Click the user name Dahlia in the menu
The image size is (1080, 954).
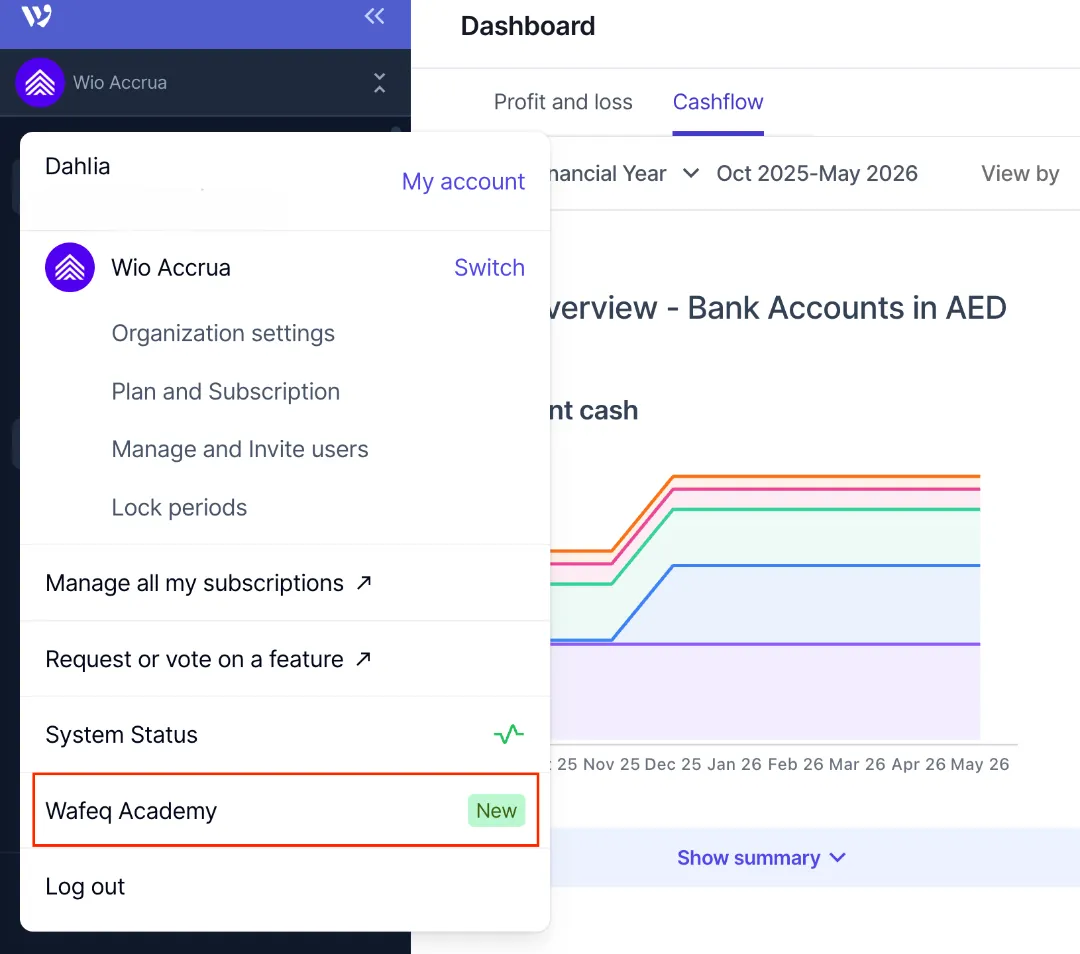[78, 166]
